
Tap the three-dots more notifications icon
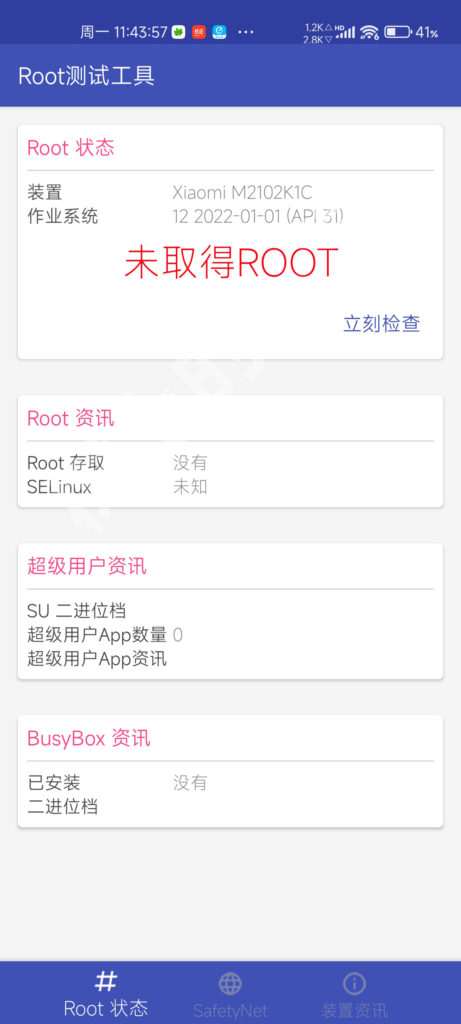tap(246, 32)
